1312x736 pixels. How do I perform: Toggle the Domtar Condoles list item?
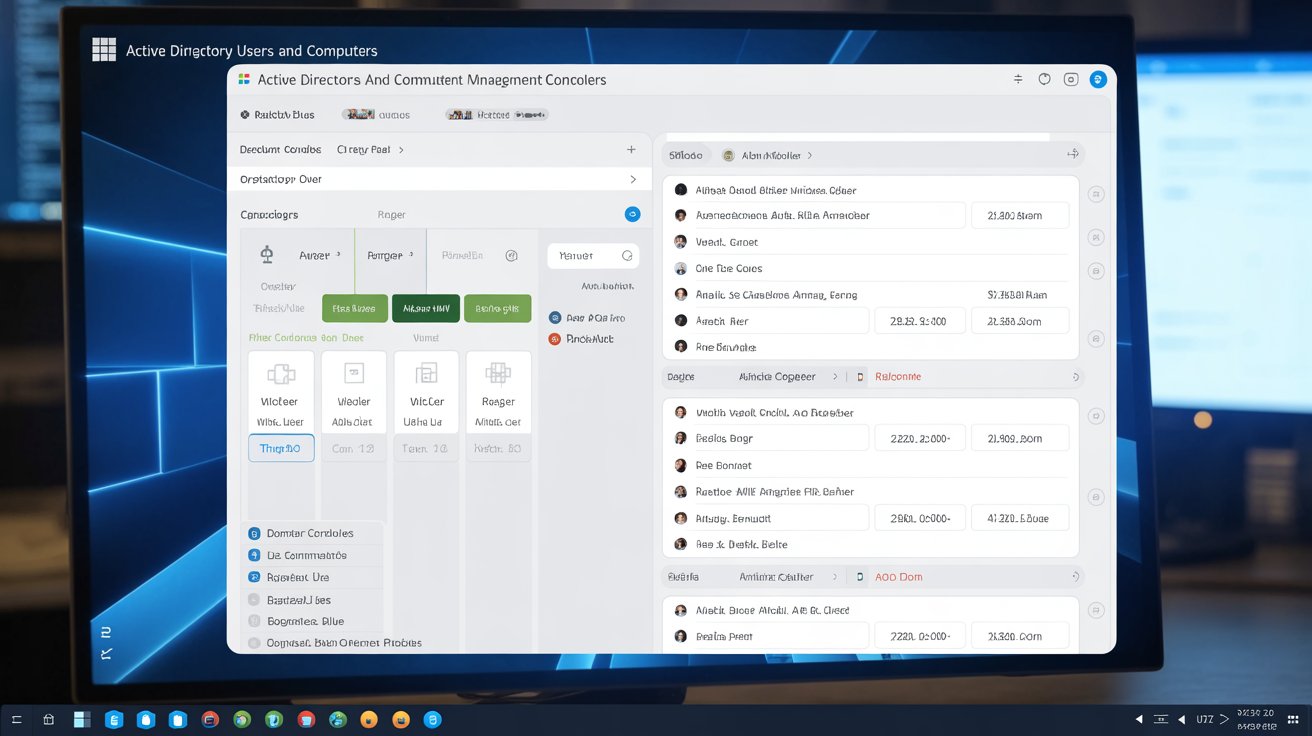tap(254, 534)
